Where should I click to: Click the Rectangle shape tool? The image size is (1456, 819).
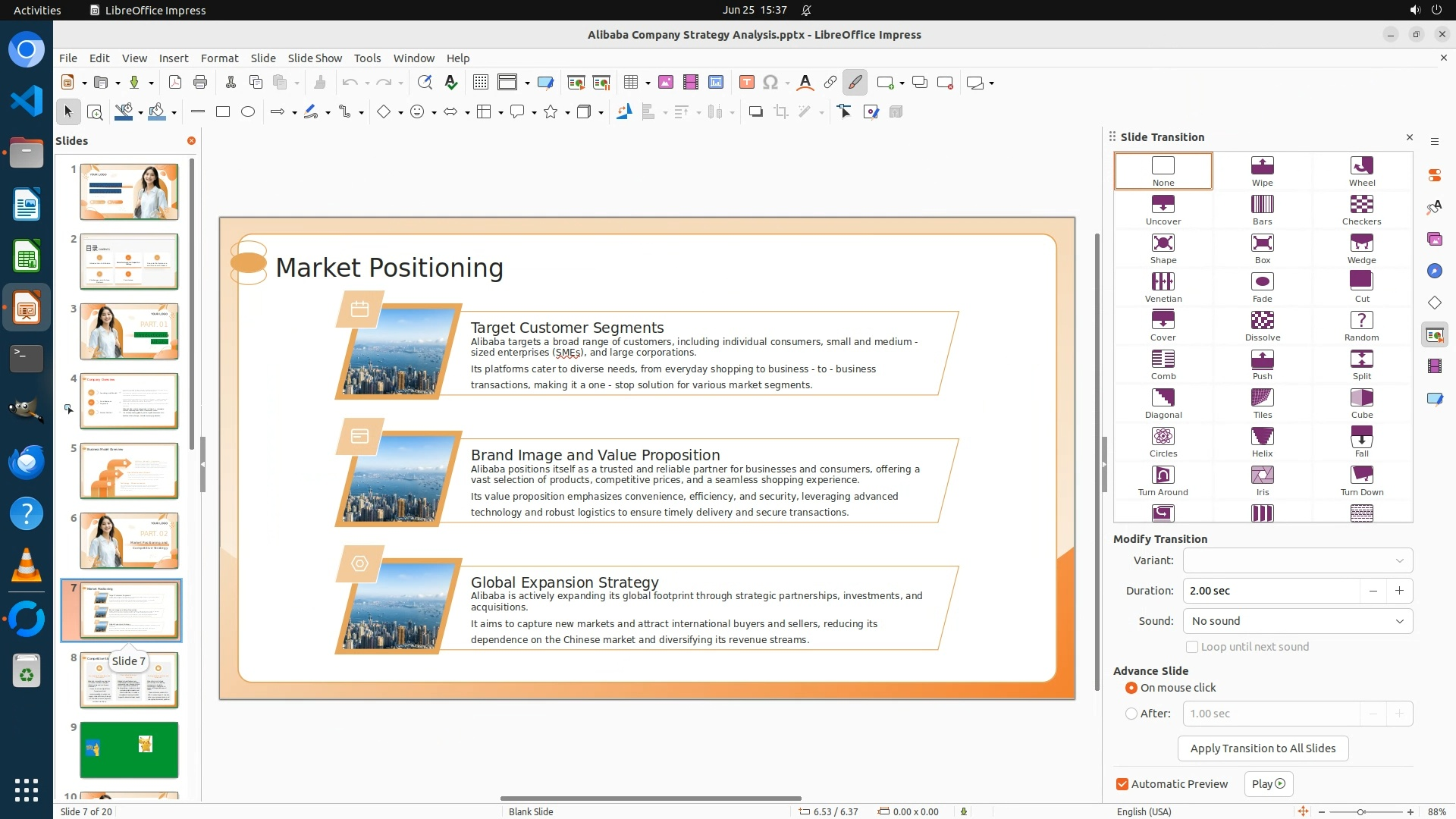pos(223,112)
